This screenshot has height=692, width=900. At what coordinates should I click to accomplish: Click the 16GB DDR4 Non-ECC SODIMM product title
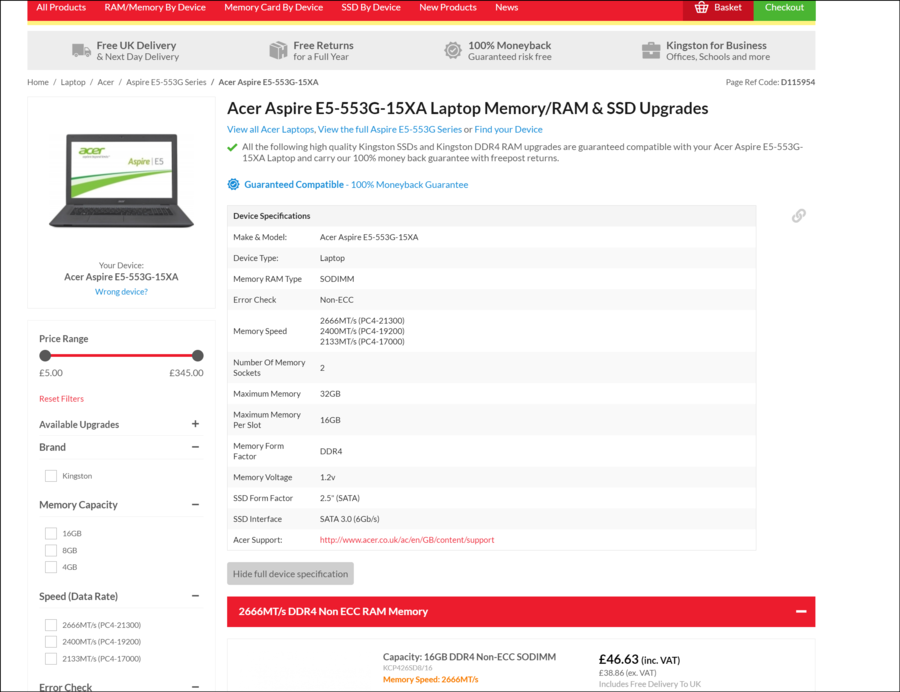[x=469, y=657]
